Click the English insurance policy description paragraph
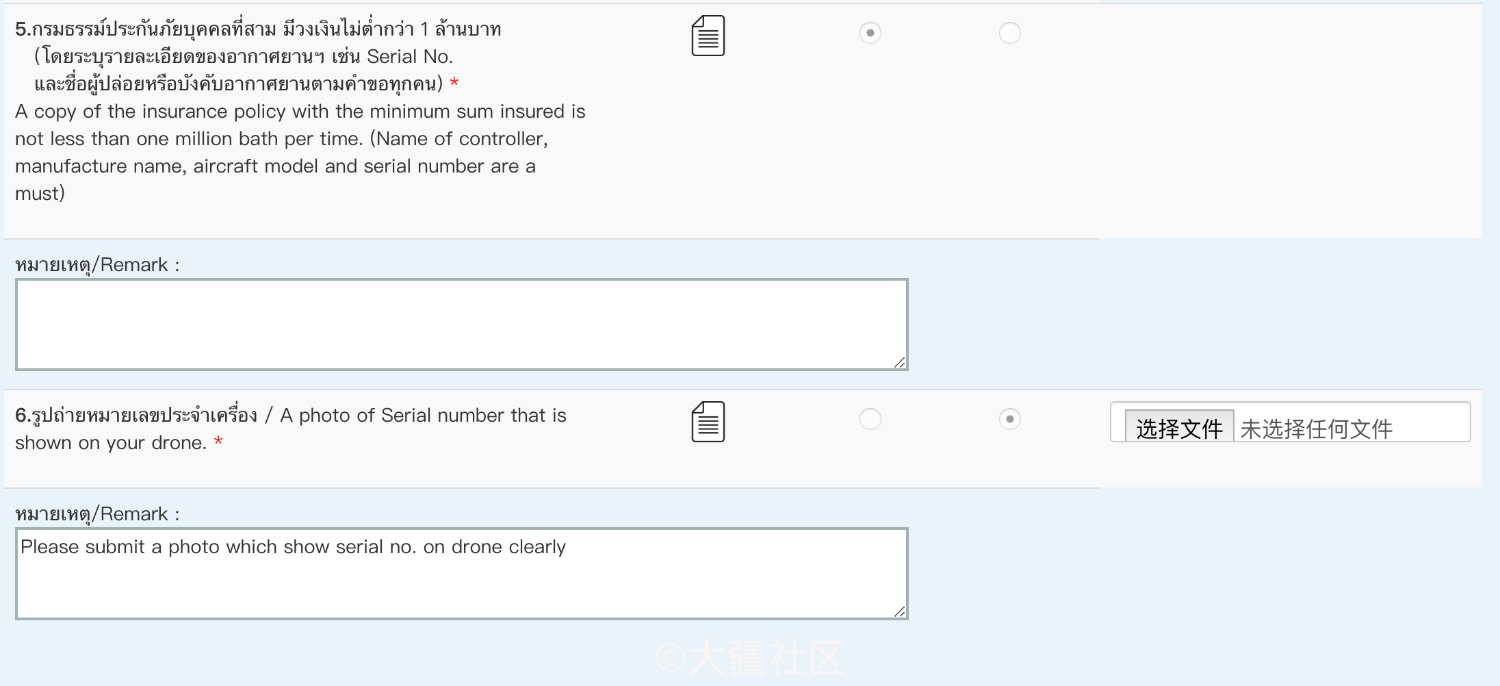This screenshot has height=686, width=1500. pos(300,152)
